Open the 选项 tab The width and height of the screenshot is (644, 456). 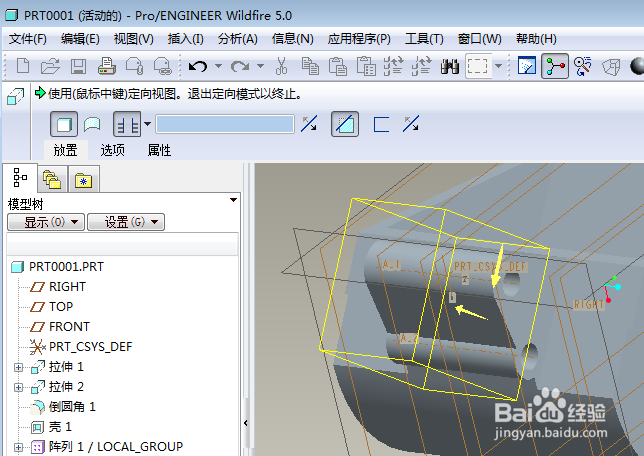(113, 150)
